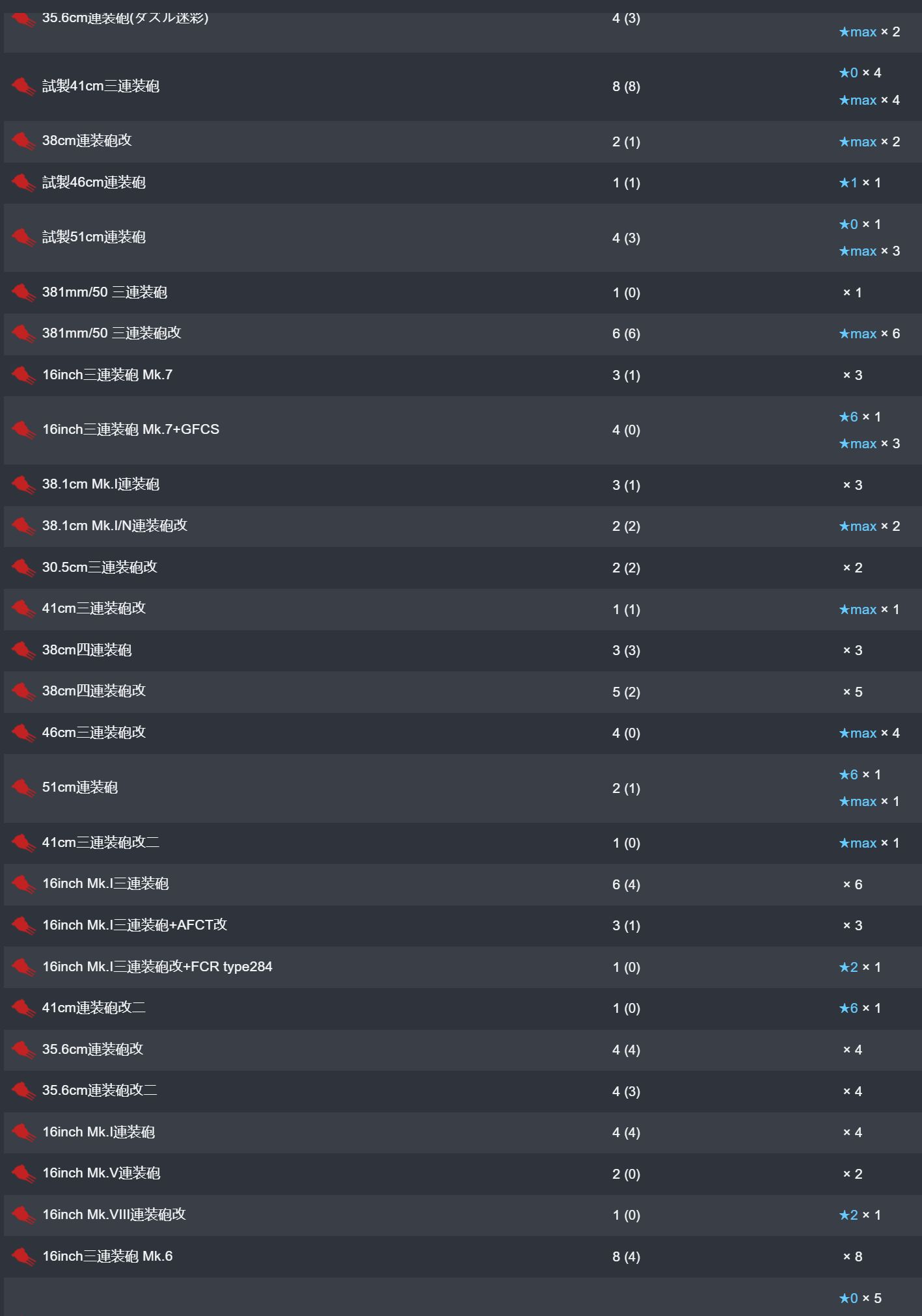This screenshot has width=922, height=1316.
Task: Select the 41cm三連装砲改二 row name
Action: tap(101, 842)
